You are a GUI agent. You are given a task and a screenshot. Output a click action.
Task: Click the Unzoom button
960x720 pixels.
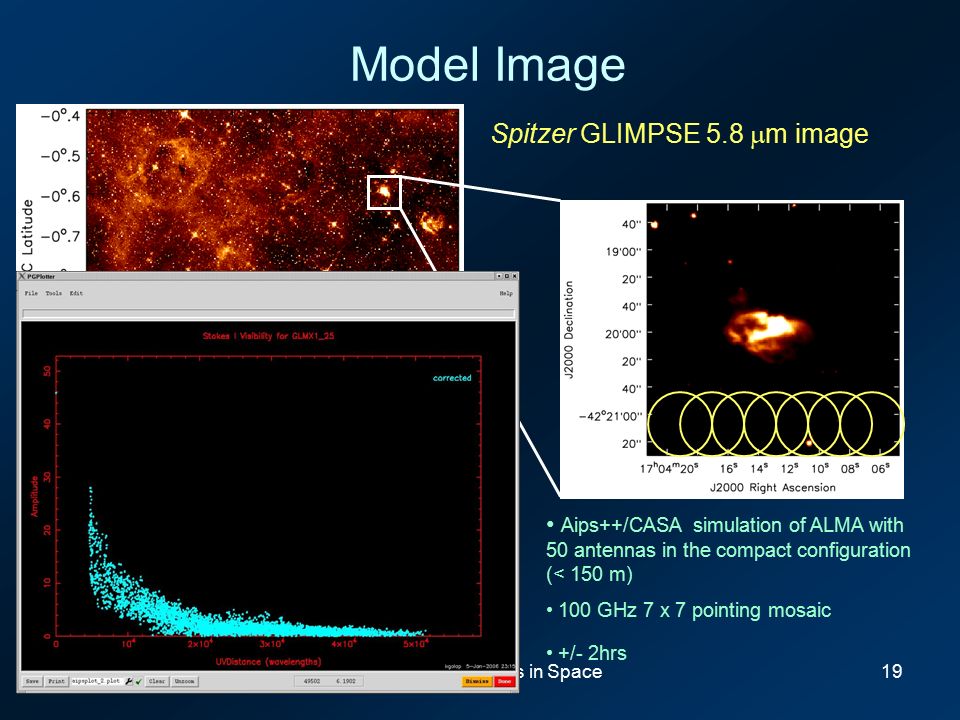click(184, 681)
